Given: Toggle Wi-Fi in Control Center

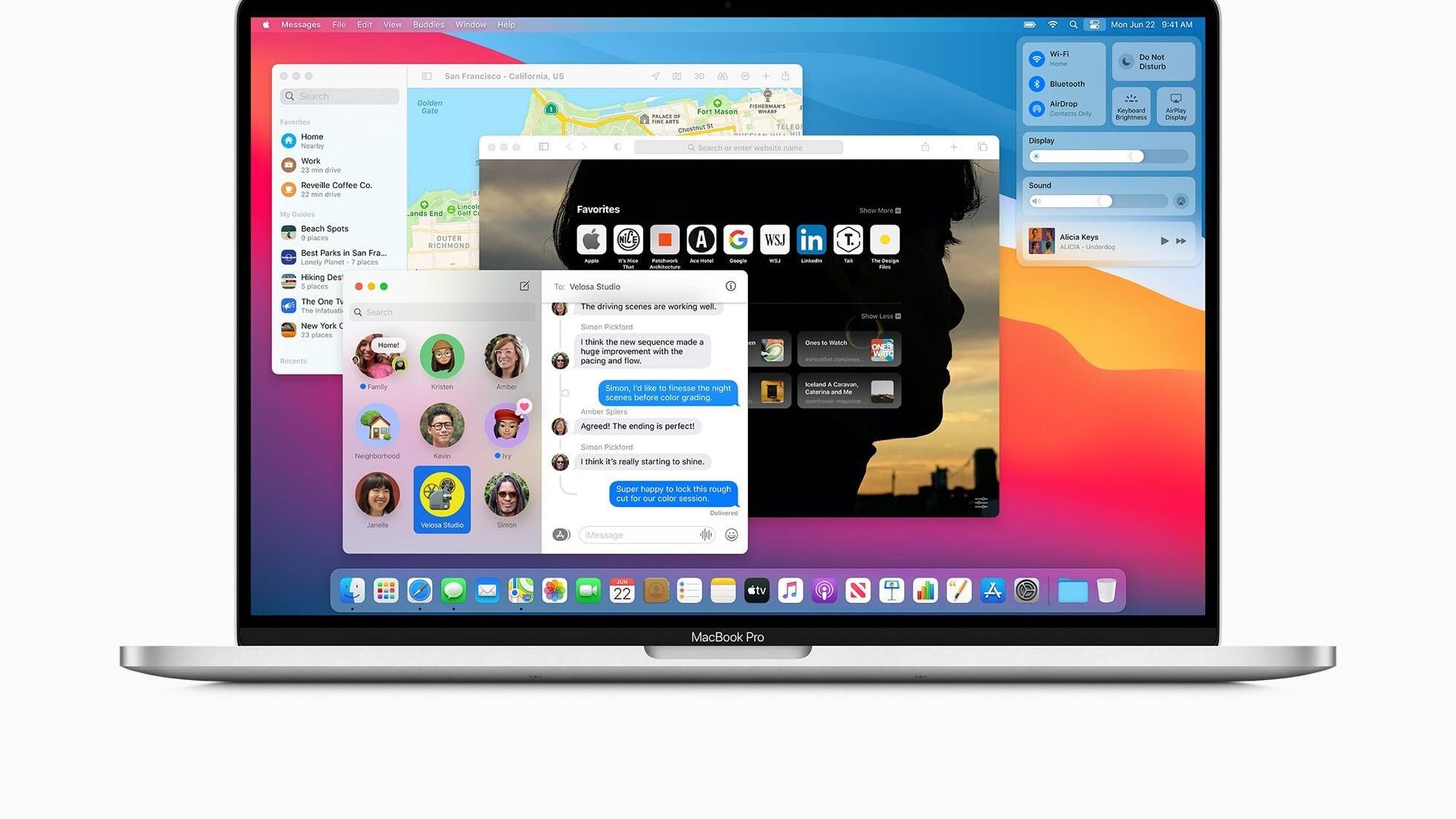Looking at the screenshot, I should [x=1037, y=58].
